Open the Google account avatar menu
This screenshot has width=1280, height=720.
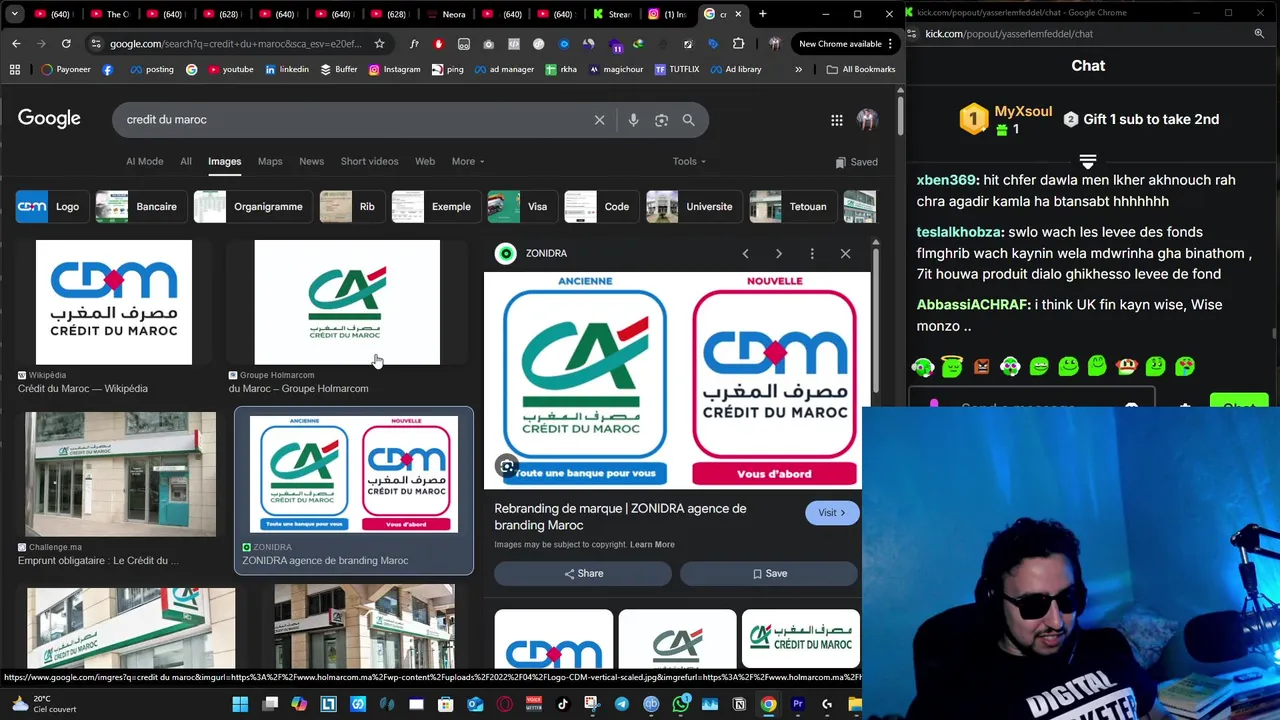point(867,120)
